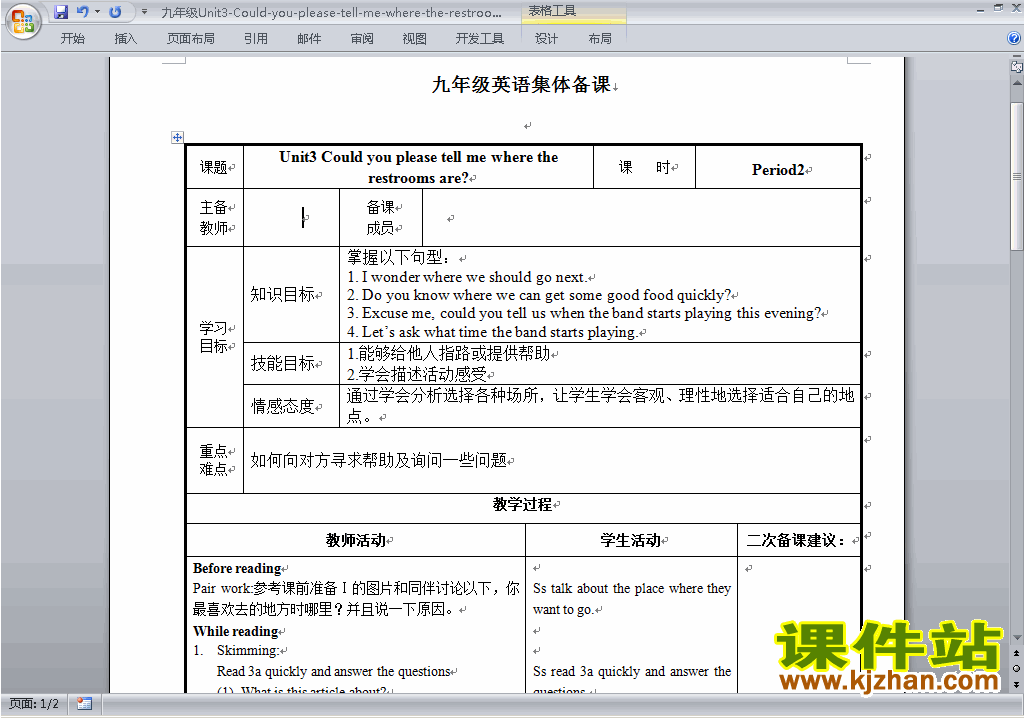
Task: Open the 开发工具 tab
Action: click(x=480, y=39)
